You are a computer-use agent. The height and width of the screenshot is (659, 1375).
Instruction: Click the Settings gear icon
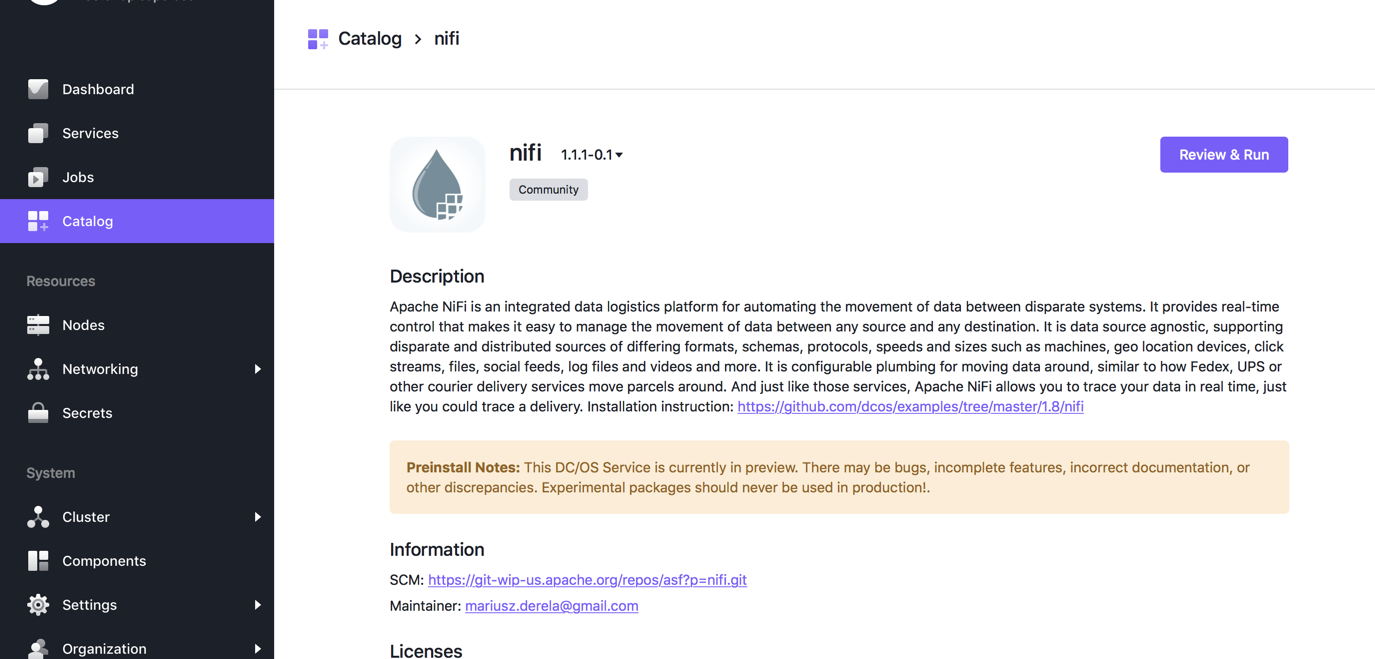coord(38,605)
